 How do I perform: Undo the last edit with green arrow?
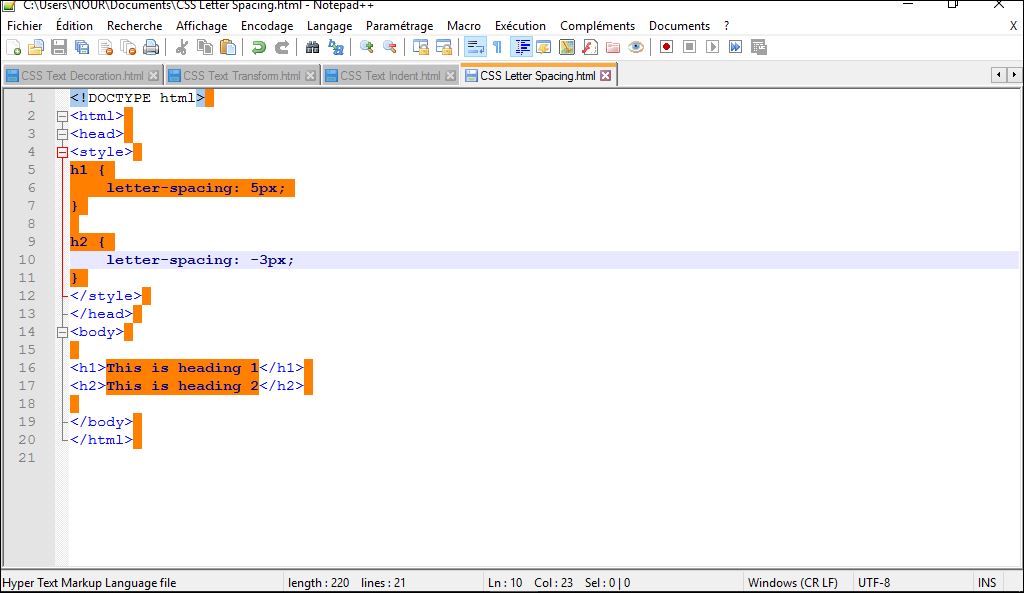[259, 47]
